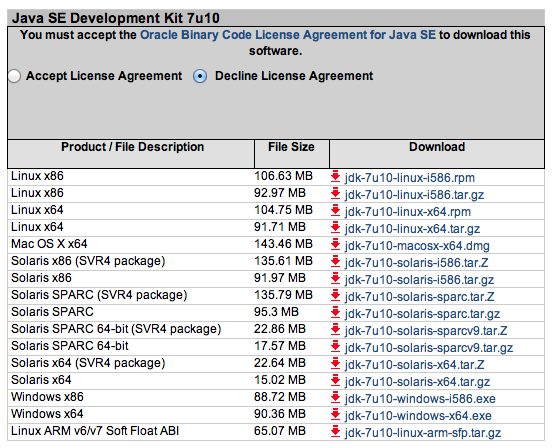Click download arrow icon for jdk-7u10-solaris-sparcv9.tar.gz
The image size is (553, 448).
(335, 347)
